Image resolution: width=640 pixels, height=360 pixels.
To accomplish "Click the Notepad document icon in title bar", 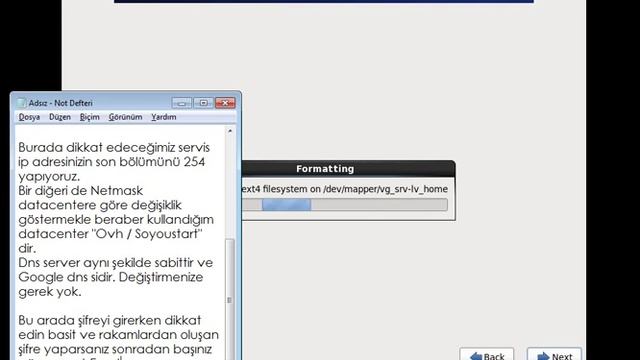I will (x=21, y=103).
